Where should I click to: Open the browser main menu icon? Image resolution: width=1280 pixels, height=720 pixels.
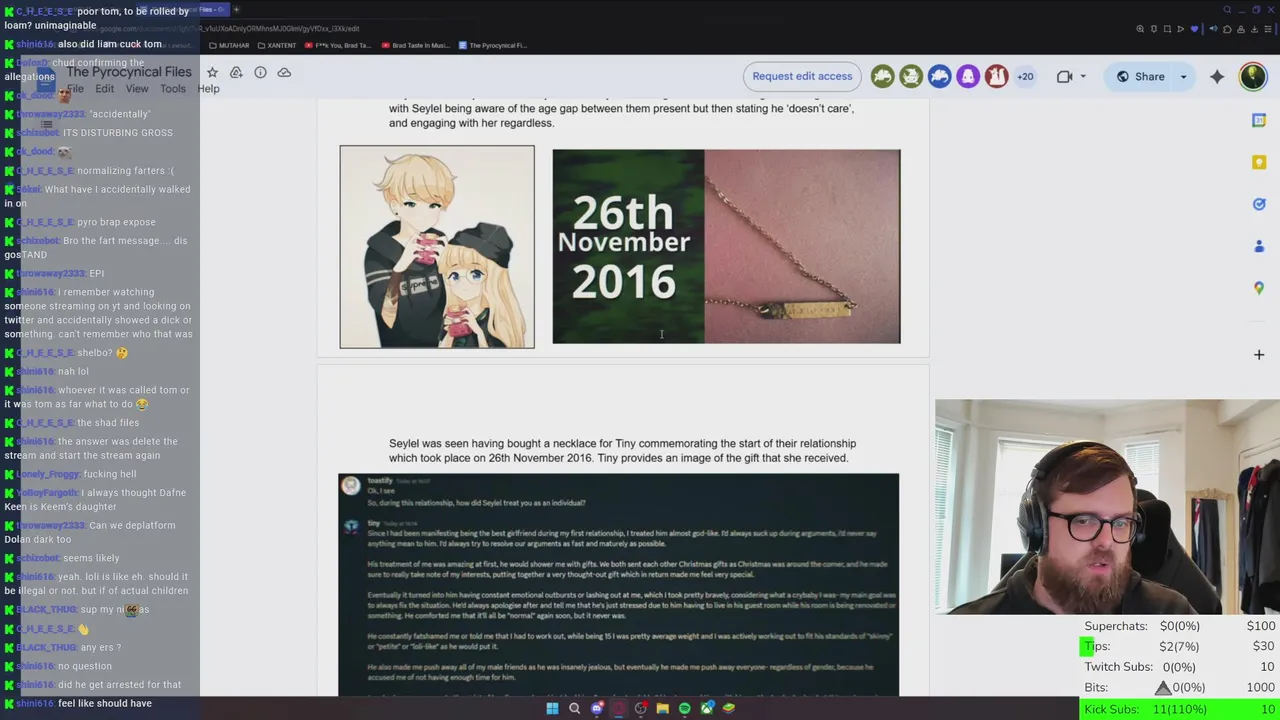(x=1268, y=29)
